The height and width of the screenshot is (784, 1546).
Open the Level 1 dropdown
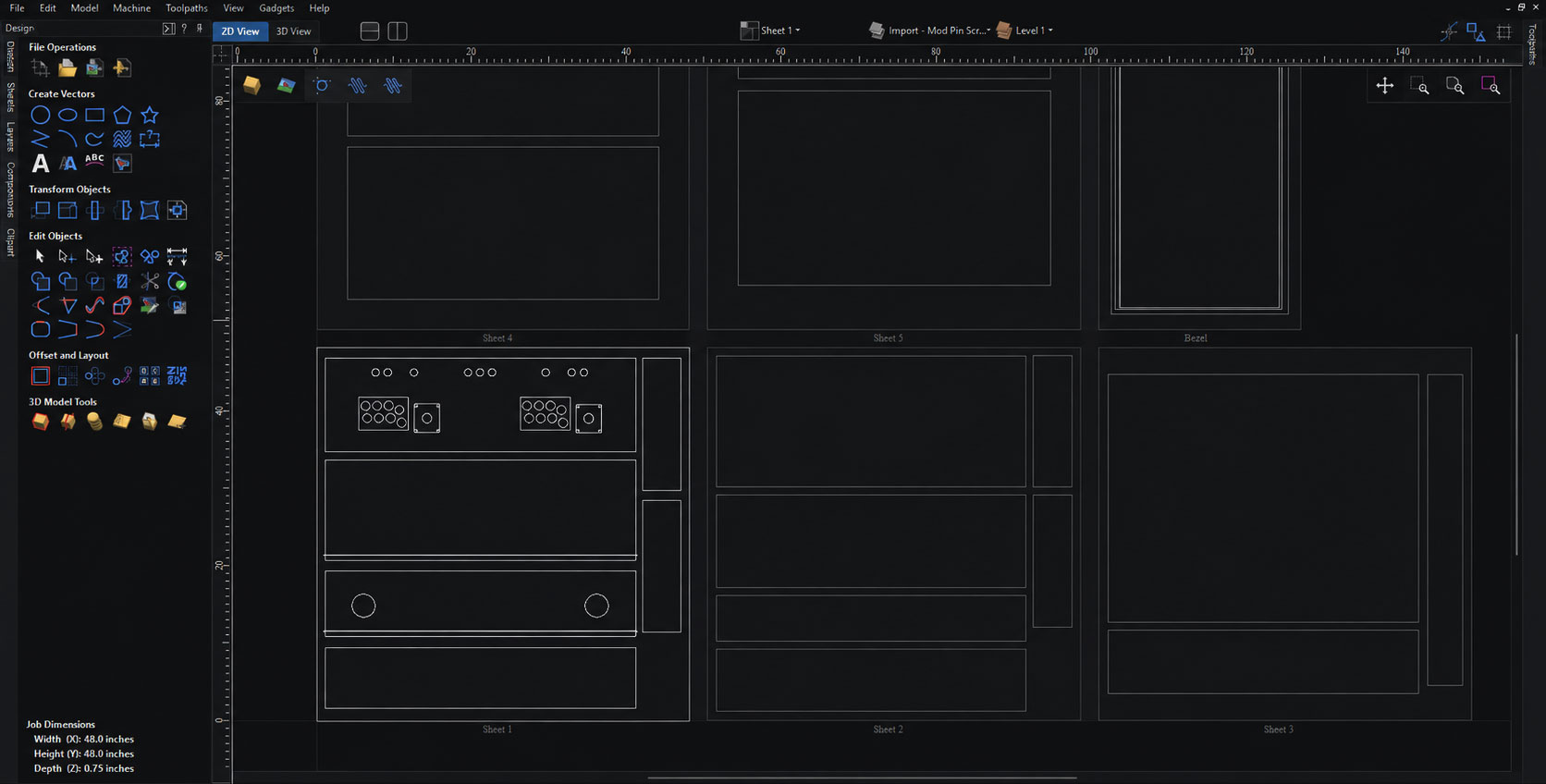pyautogui.click(x=1025, y=31)
